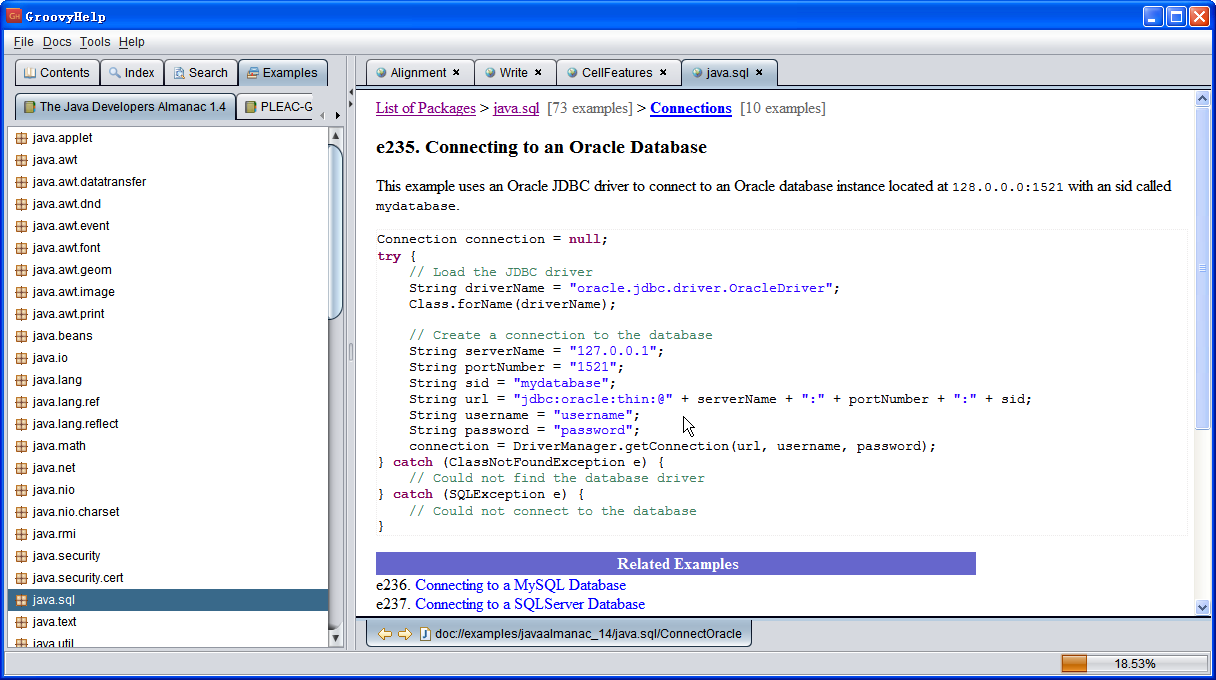1216x680 pixels.
Task: Switch to the Write document tab
Action: click(513, 73)
